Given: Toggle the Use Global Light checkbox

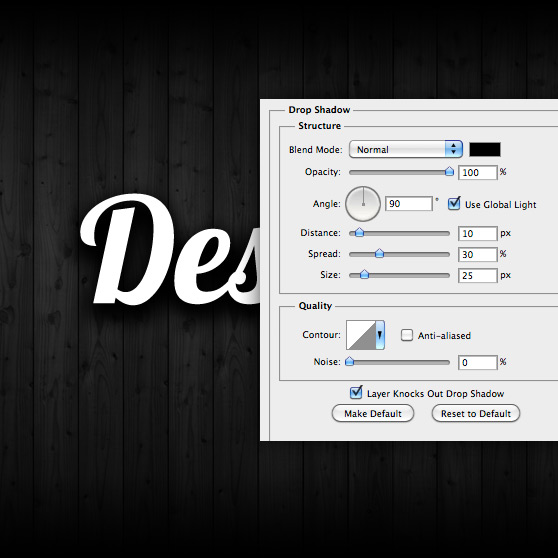Looking at the screenshot, I should tap(454, 204).
